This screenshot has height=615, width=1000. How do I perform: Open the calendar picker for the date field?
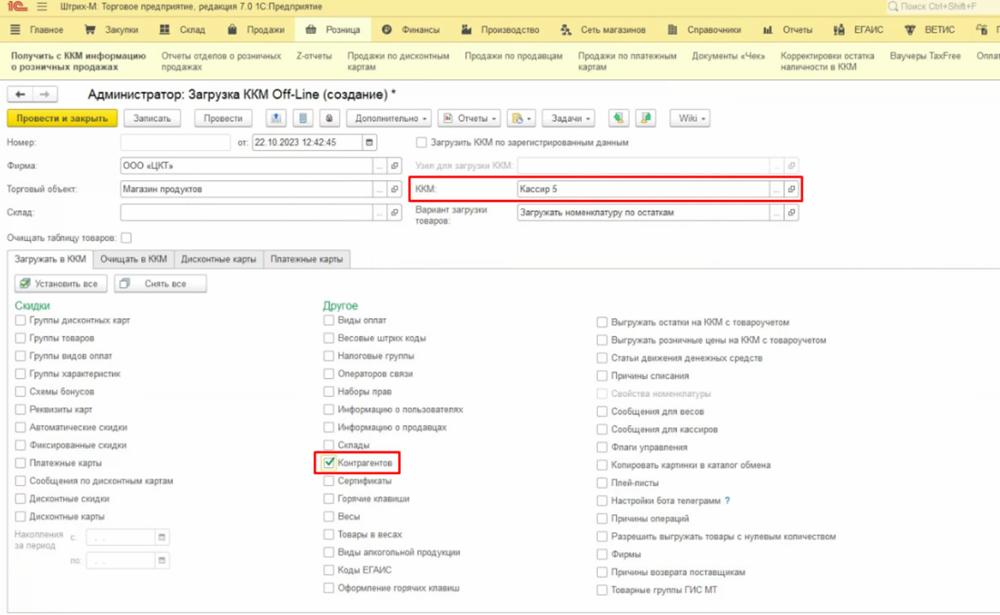tap(371, 143)
